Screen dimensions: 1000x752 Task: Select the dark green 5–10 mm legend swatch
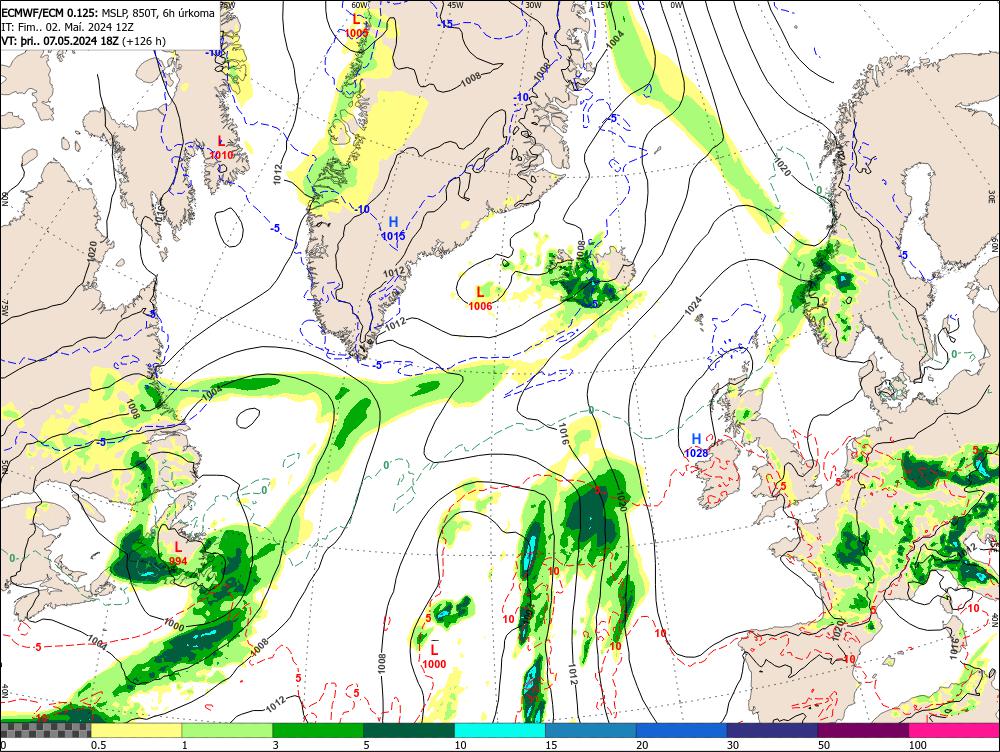[x=409, y=730]
